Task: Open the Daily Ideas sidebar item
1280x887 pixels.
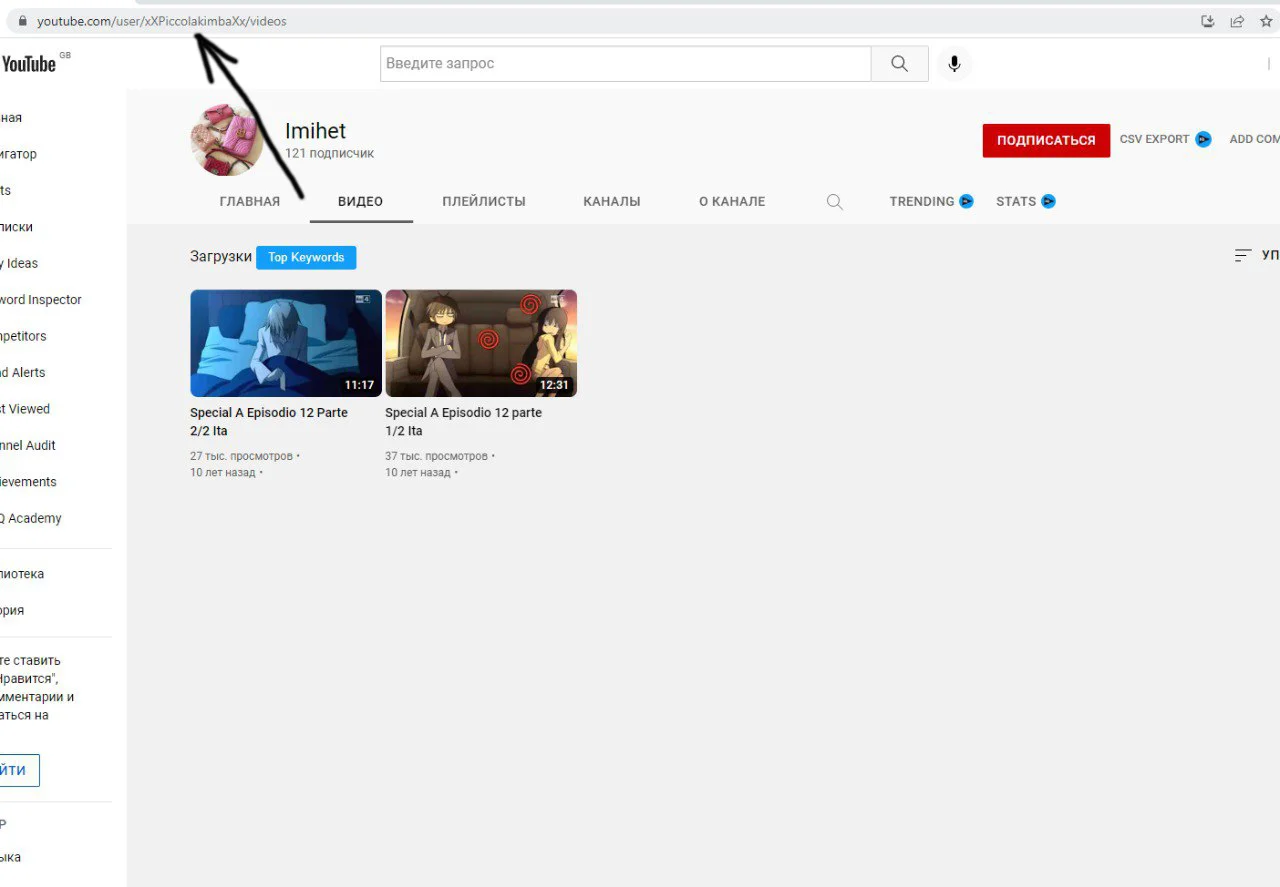Action: pyautogui.click(x=19, y=264)
